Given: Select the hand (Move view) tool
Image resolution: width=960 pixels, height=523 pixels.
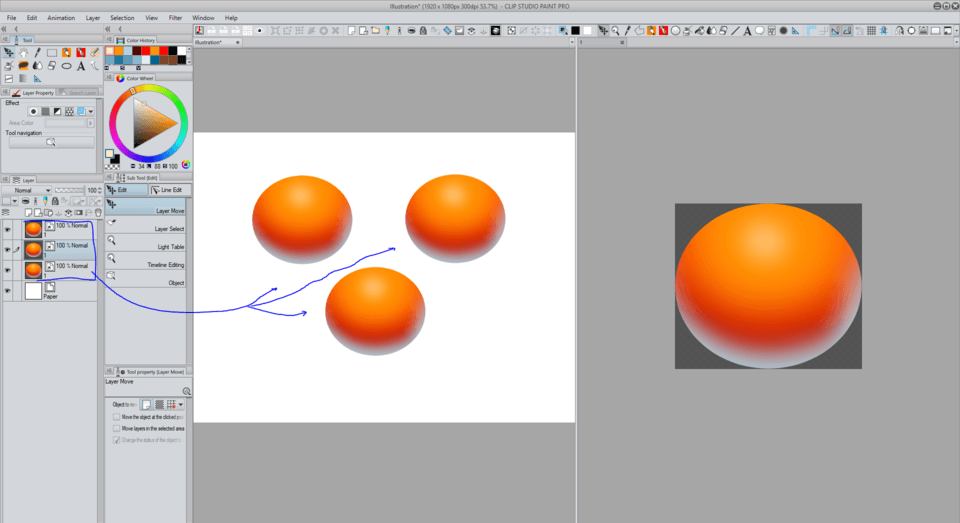Looking at the screenshot, I should click(23, 53).
